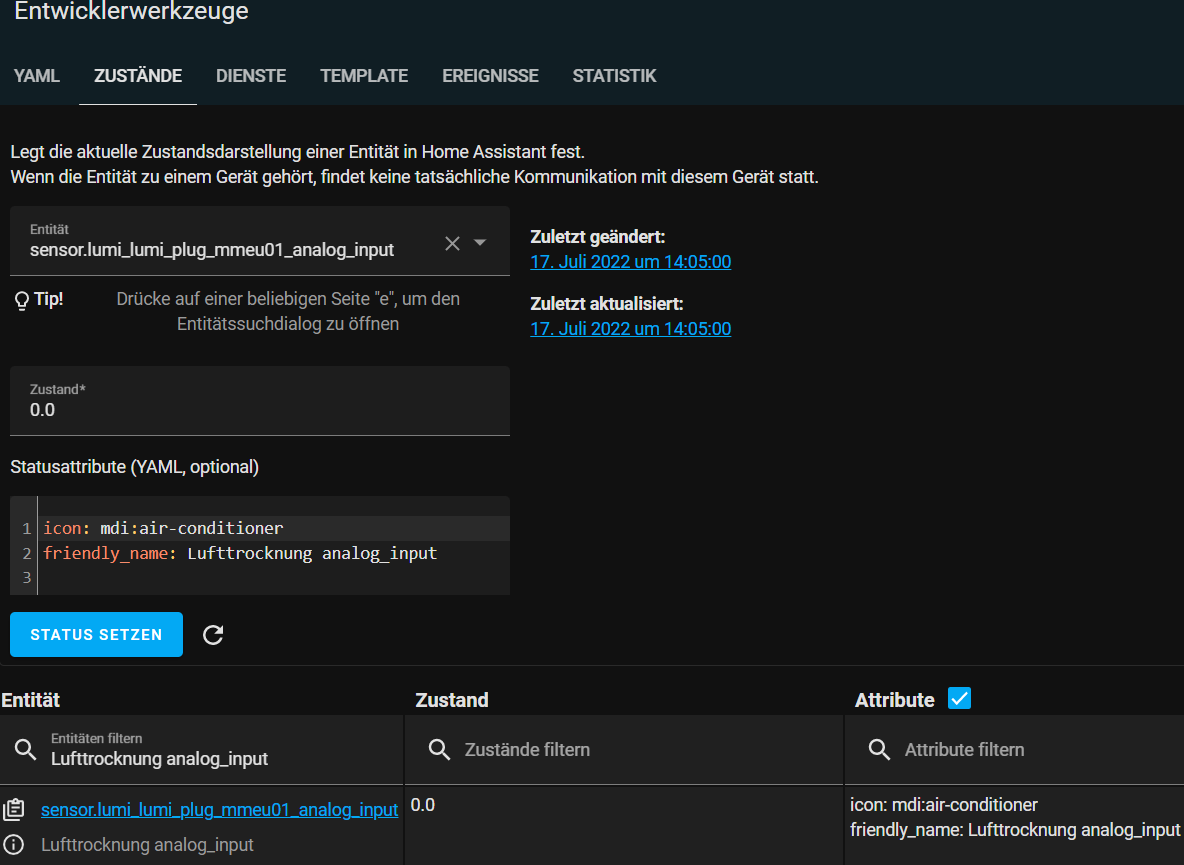Select the Statistik tab
This screenshot has height=865, width=1184.
coord(614,76)
